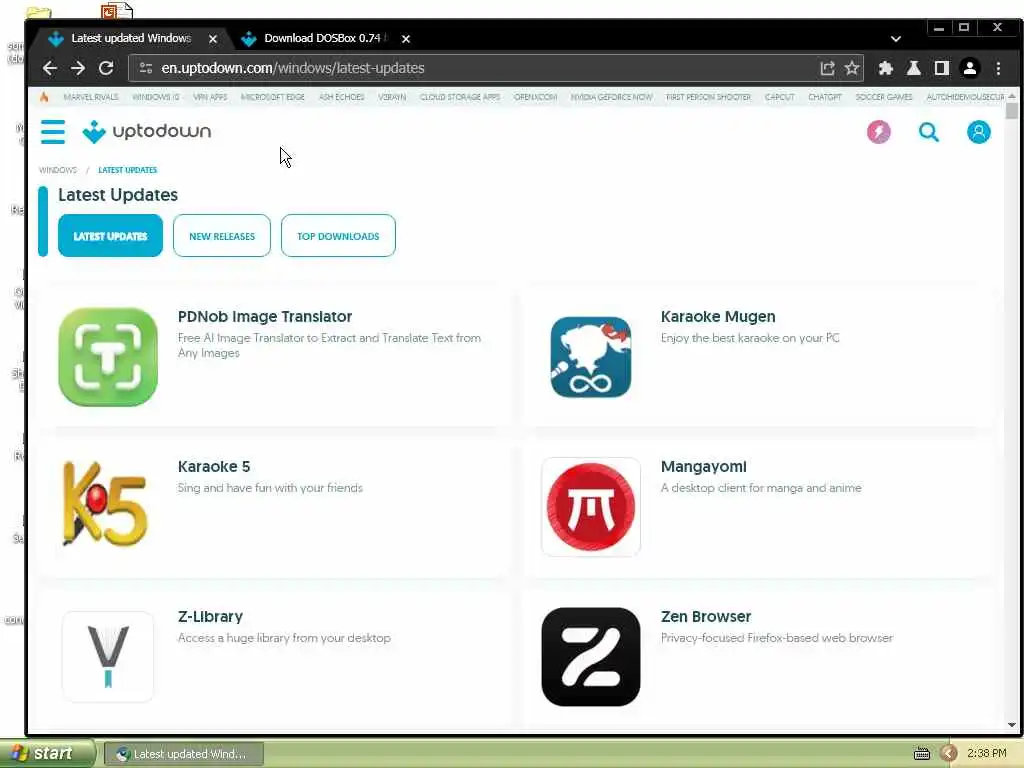
Task: Select the Latest updated Windows tab
Action: tap(131, 39)
